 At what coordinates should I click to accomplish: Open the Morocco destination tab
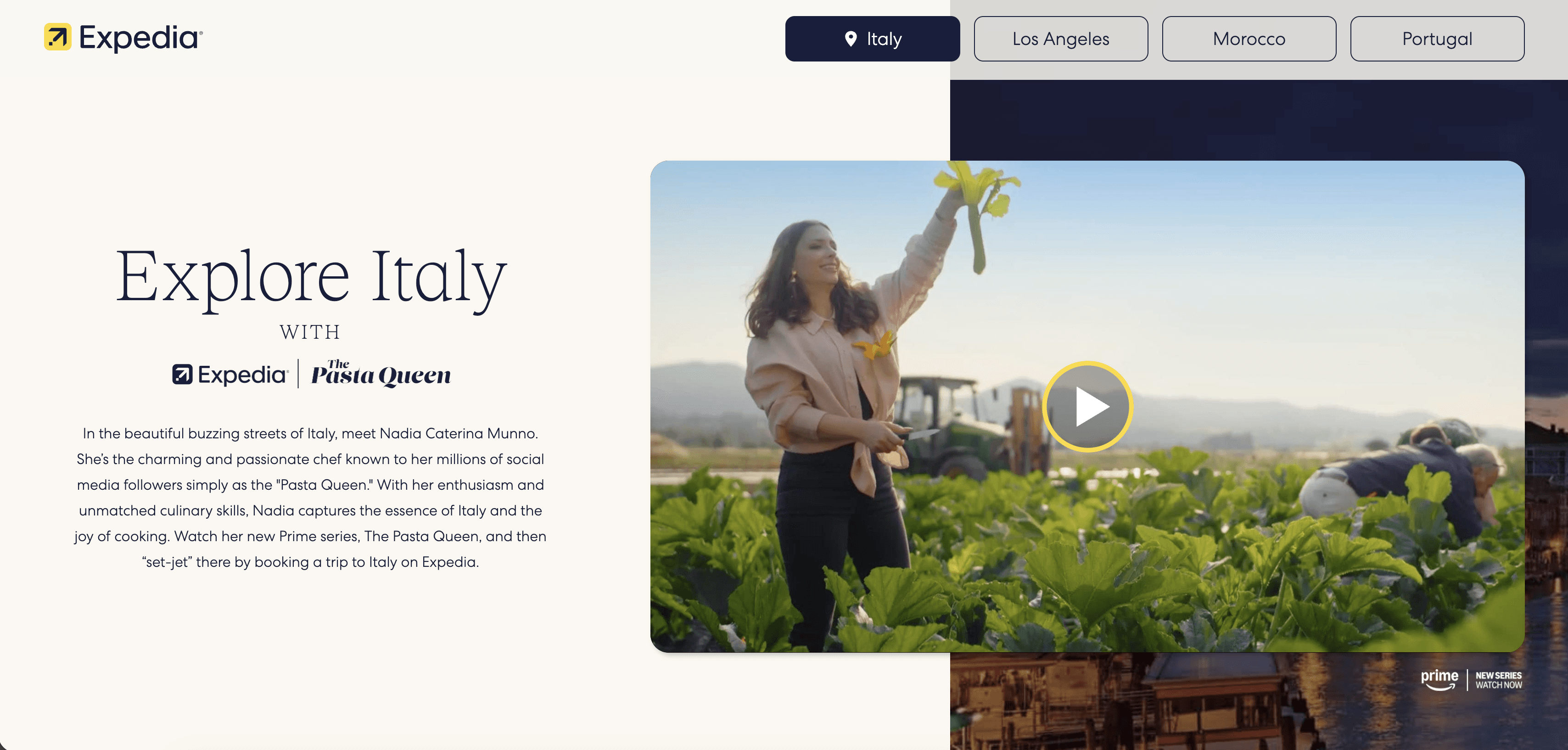(x=1249, y=39)
